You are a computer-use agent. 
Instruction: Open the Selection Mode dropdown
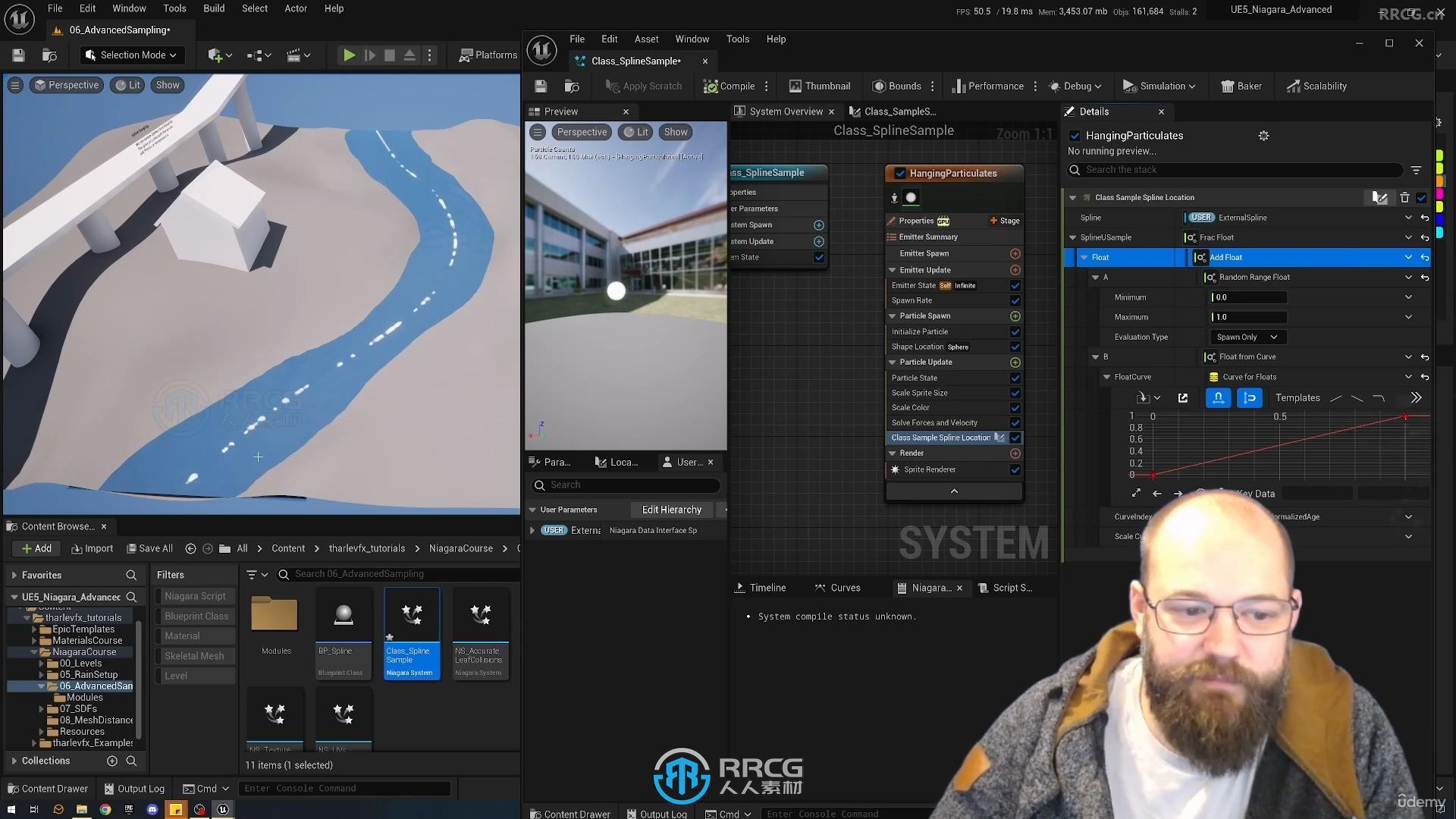click(132, 55)
